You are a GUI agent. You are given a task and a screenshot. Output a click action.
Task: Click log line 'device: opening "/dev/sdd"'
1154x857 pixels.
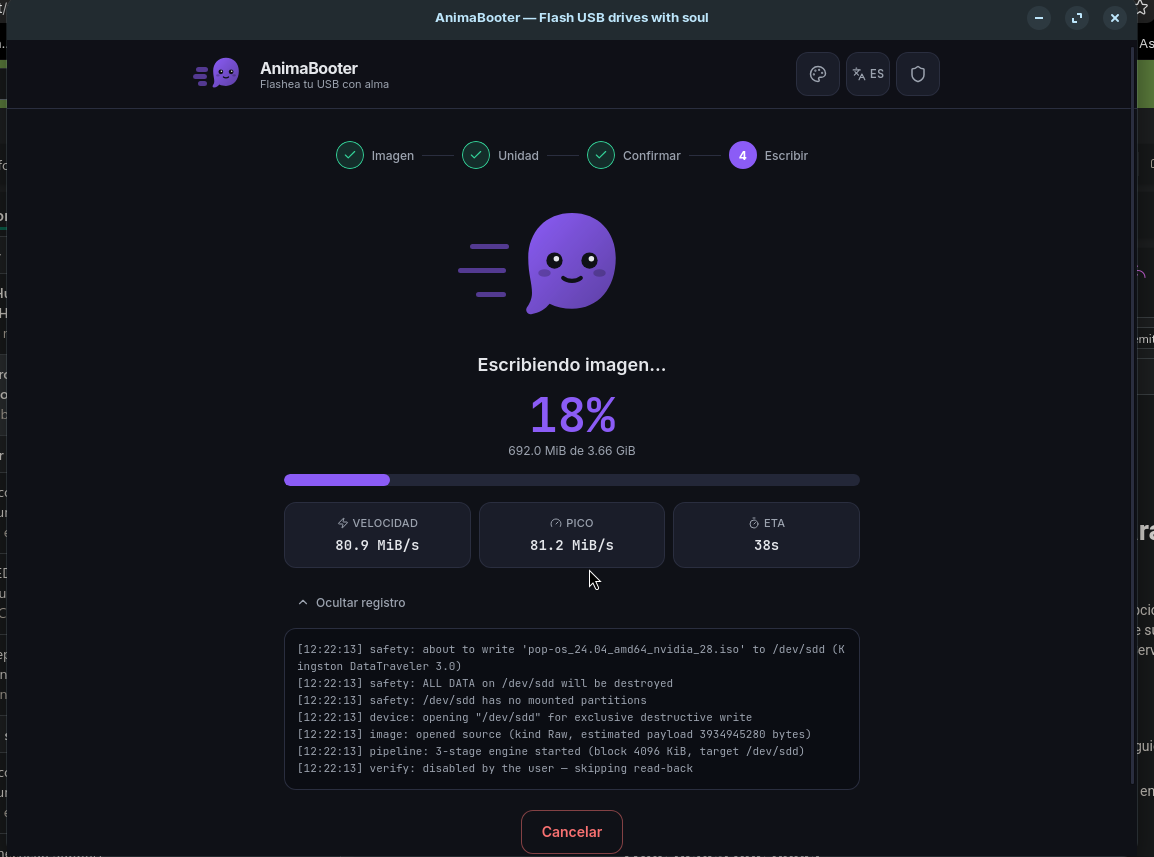click(525, 717)
